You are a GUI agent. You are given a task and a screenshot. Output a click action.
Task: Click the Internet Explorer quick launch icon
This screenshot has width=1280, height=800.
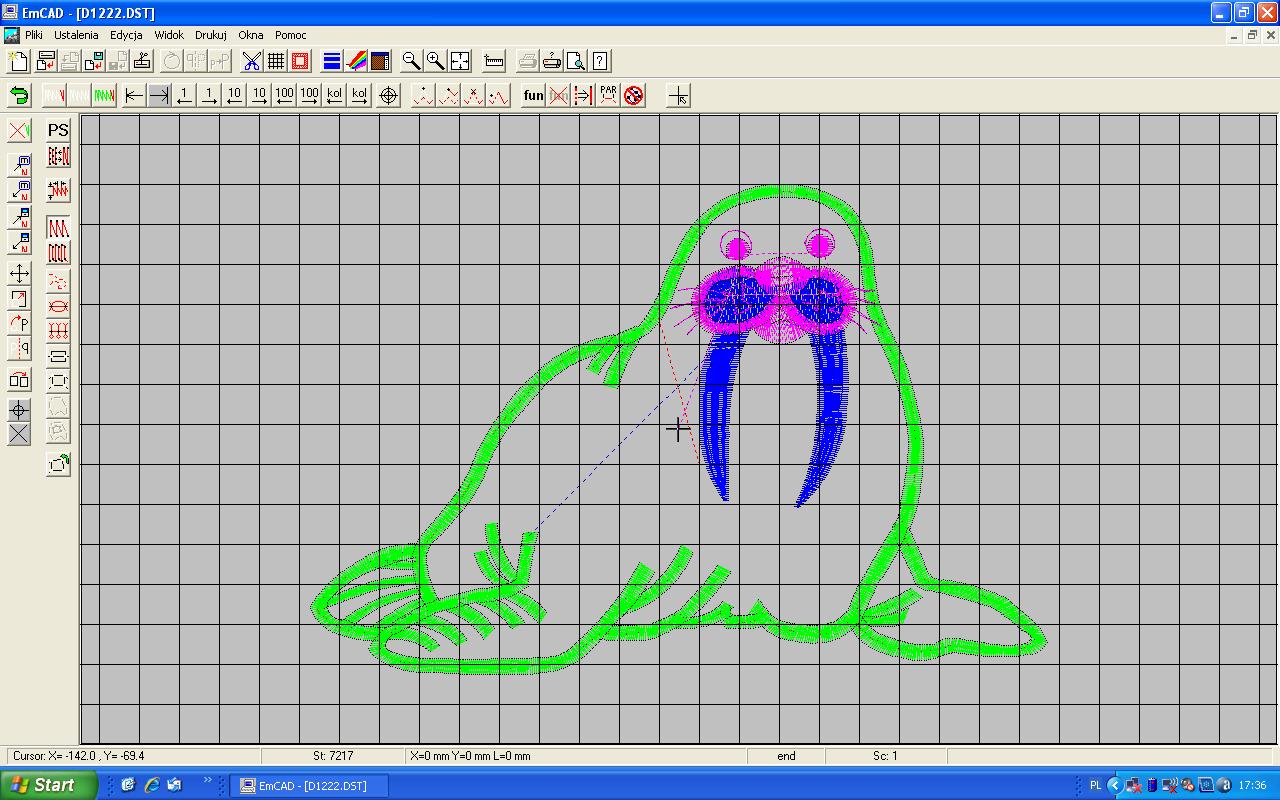point(152,785)
